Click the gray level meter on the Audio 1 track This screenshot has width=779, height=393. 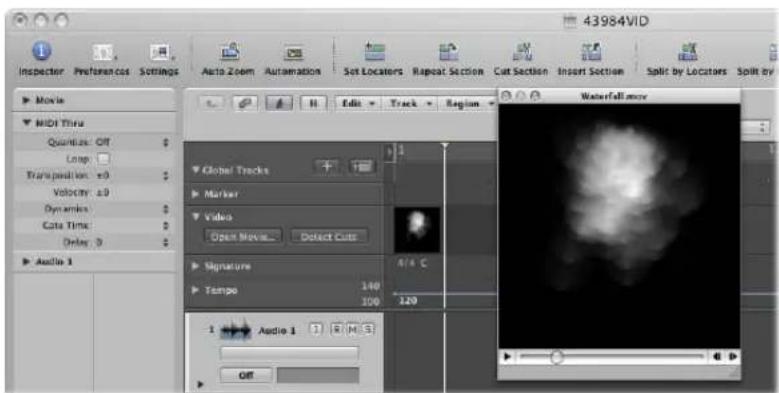[318, 376]
